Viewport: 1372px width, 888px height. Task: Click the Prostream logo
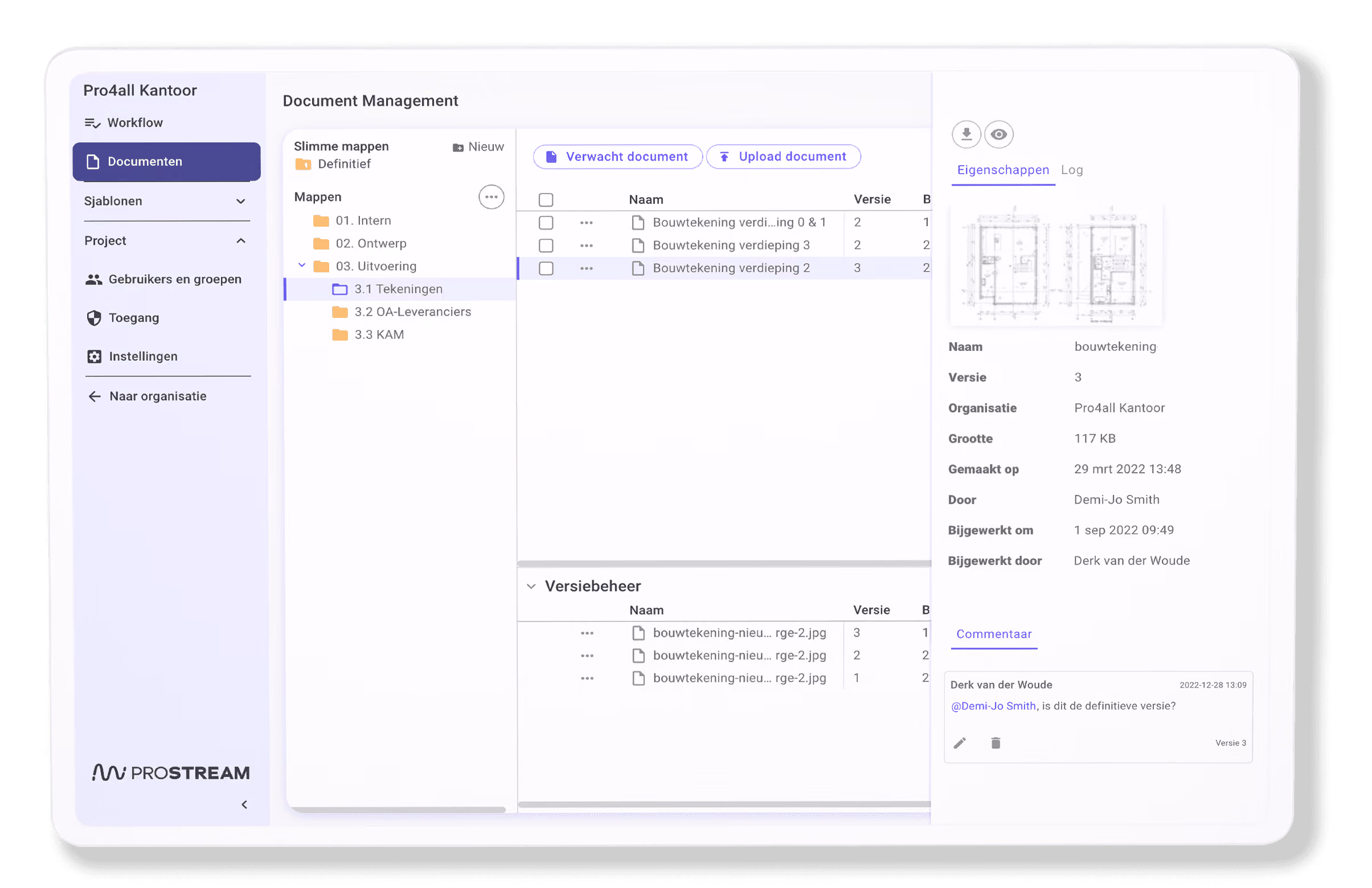171,773
